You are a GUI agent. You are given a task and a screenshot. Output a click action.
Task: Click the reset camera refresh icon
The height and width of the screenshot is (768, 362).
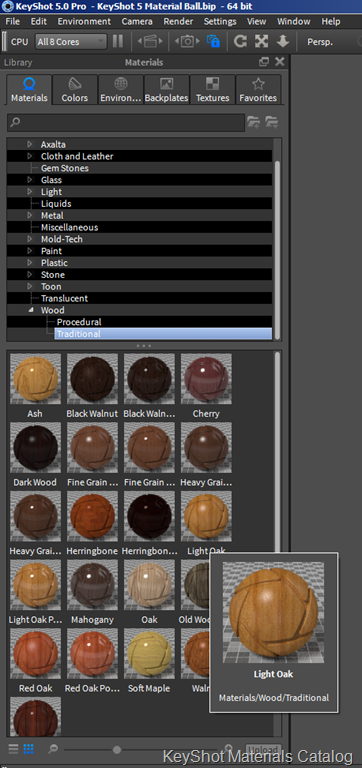tap(240, 41)
